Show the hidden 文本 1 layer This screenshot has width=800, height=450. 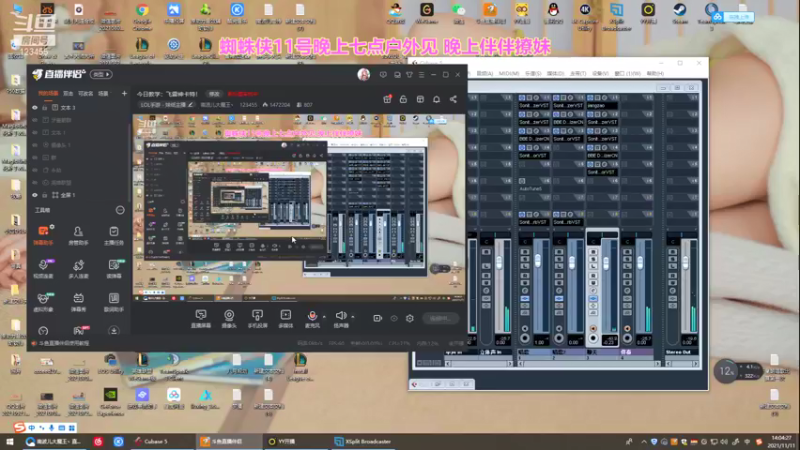(x=35, y=133)
